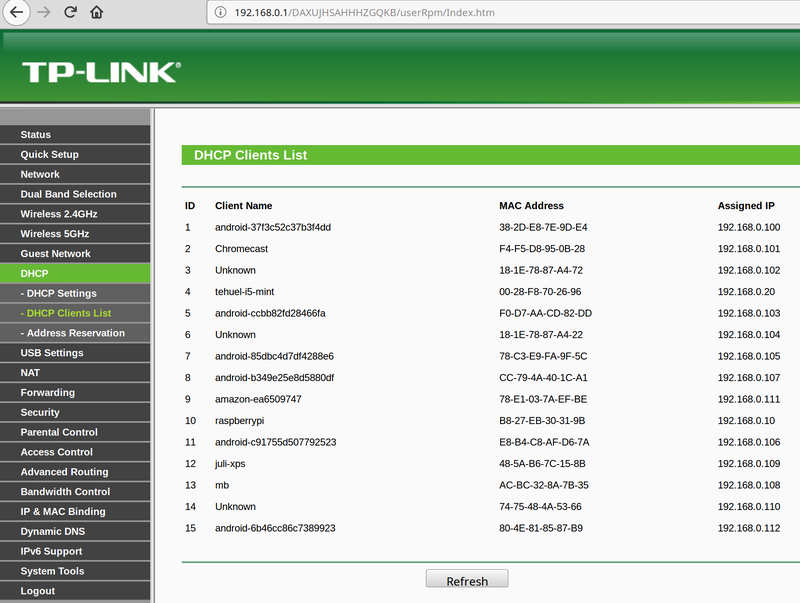The height and width of the screenshot is (603, 800).
Task: Reload the page with the refresh icon
Action: click(70, 12)
